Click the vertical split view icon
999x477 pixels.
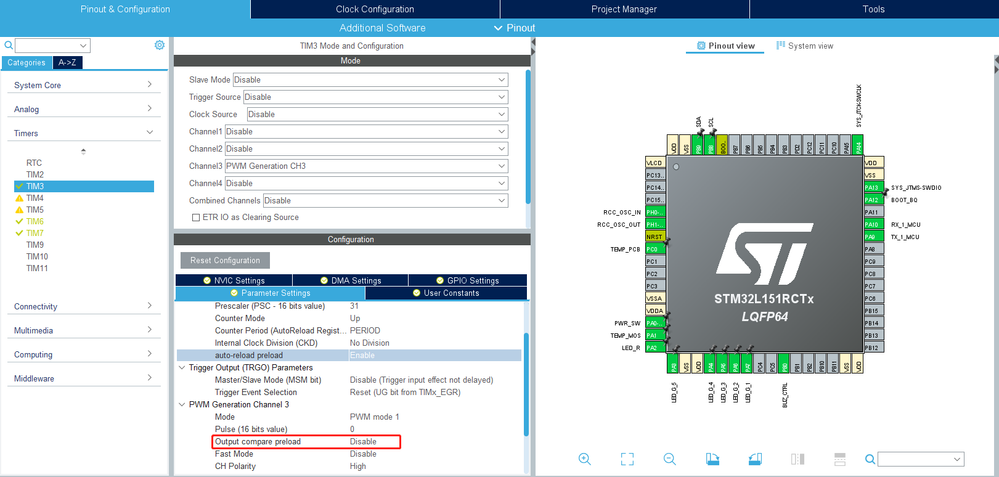(x=797, y=459)
